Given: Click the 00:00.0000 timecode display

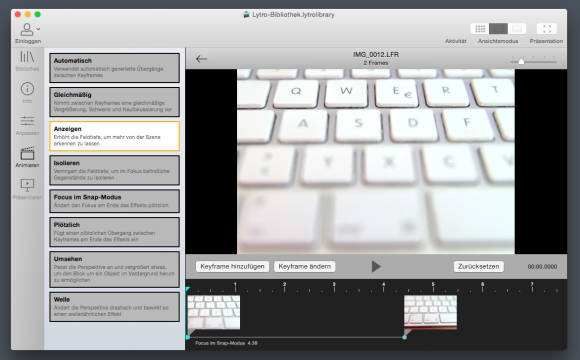Looking at the screenshot, I should [542, 266].
